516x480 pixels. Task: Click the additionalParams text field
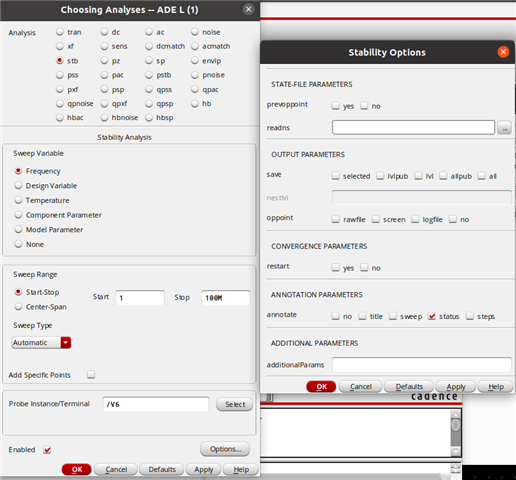tap(422, 365)
